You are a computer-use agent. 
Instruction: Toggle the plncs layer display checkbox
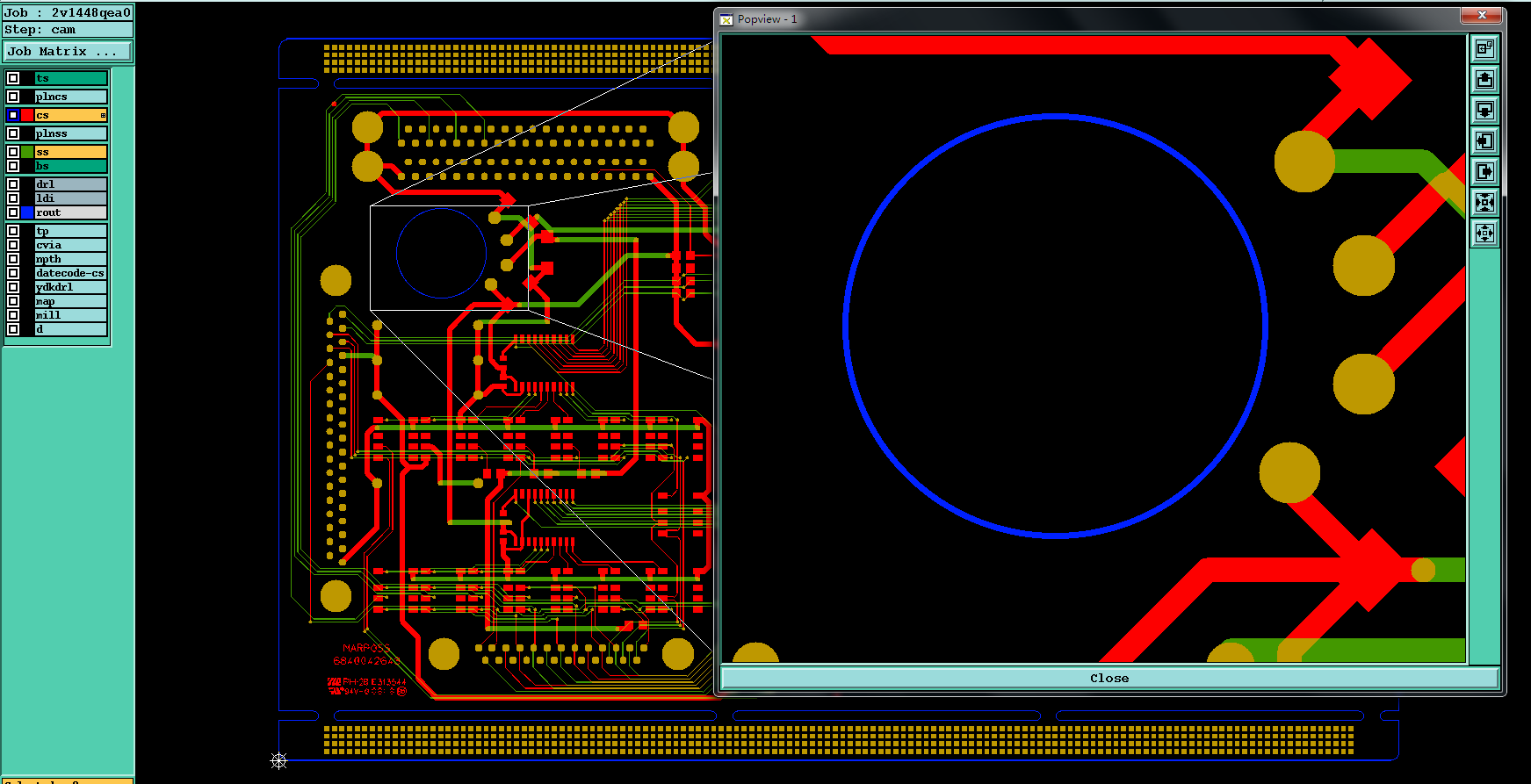13,97
